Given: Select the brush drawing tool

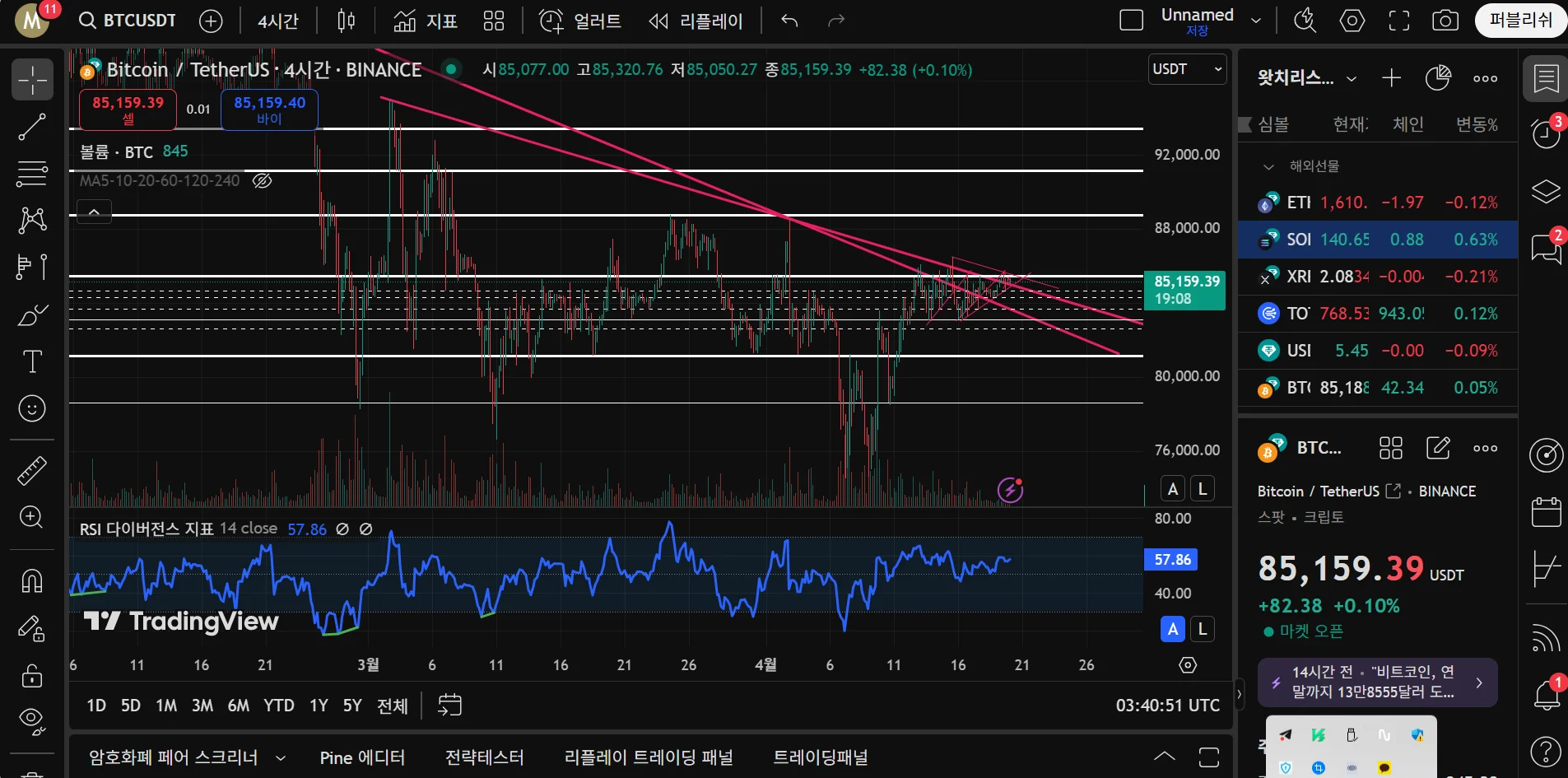Looking at the screenshot, I should 32,315.
